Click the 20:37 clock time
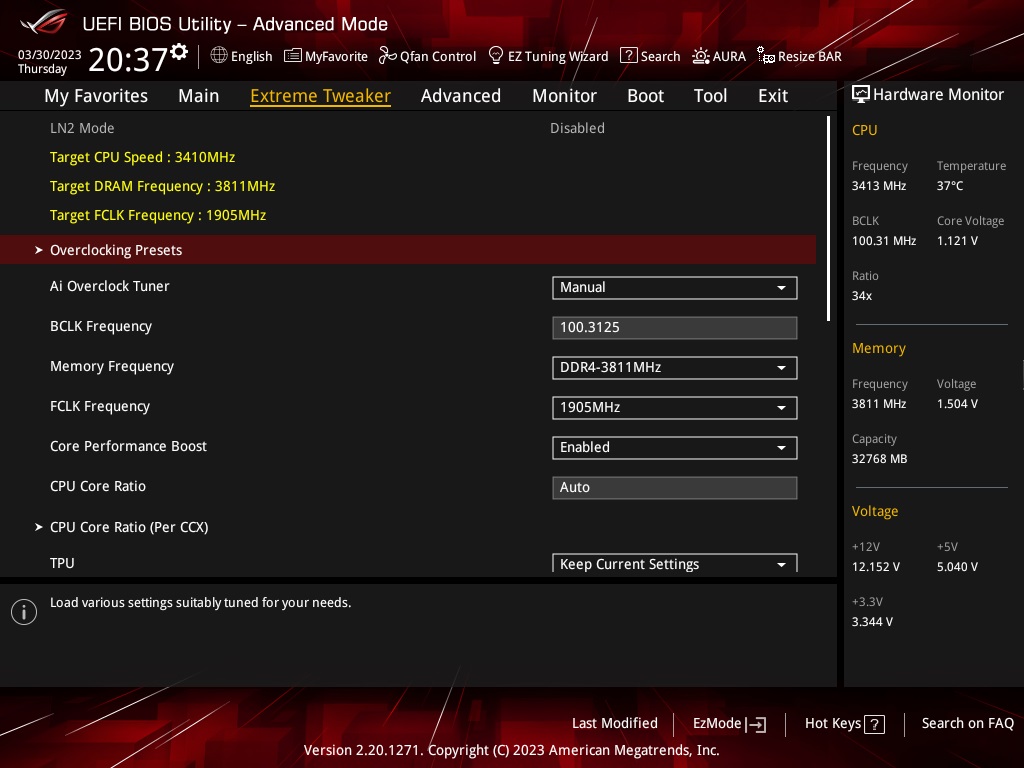The width and height of the screenshot is (1024, 768). pos(128,59)
